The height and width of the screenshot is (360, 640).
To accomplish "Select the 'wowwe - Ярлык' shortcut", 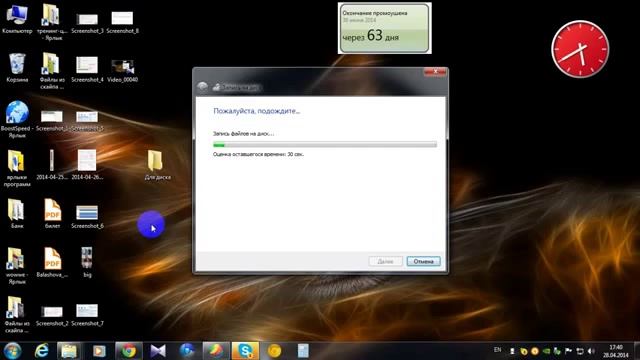I will tap(17, 265).
